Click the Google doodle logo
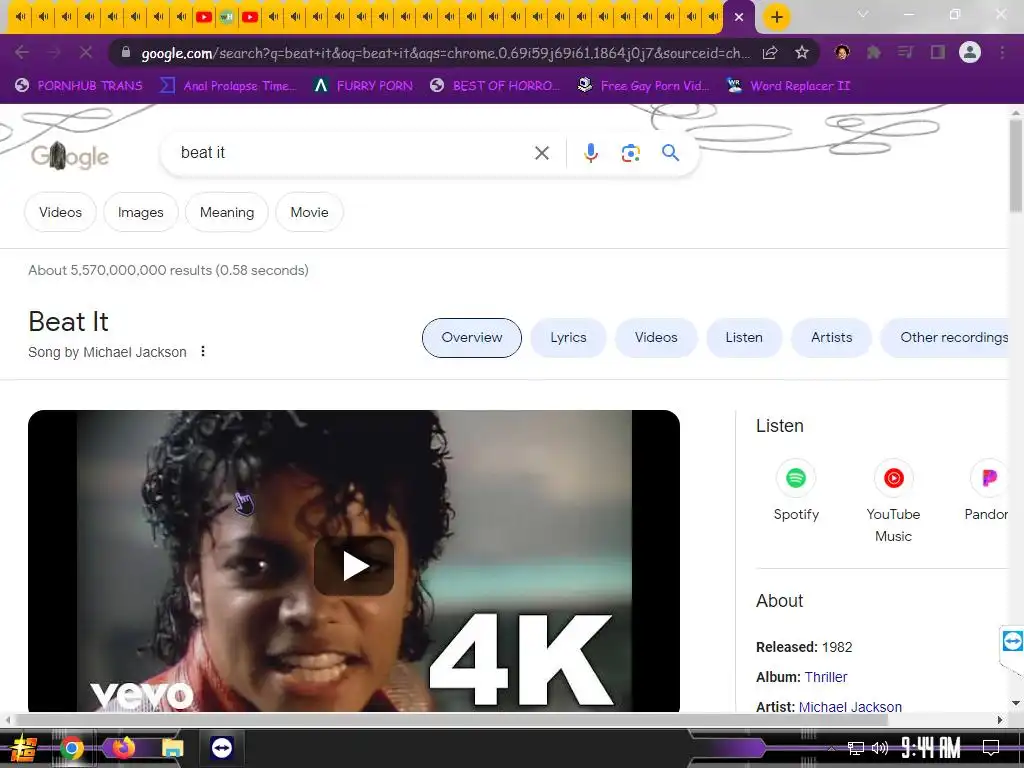 click(x=70, y=155)
